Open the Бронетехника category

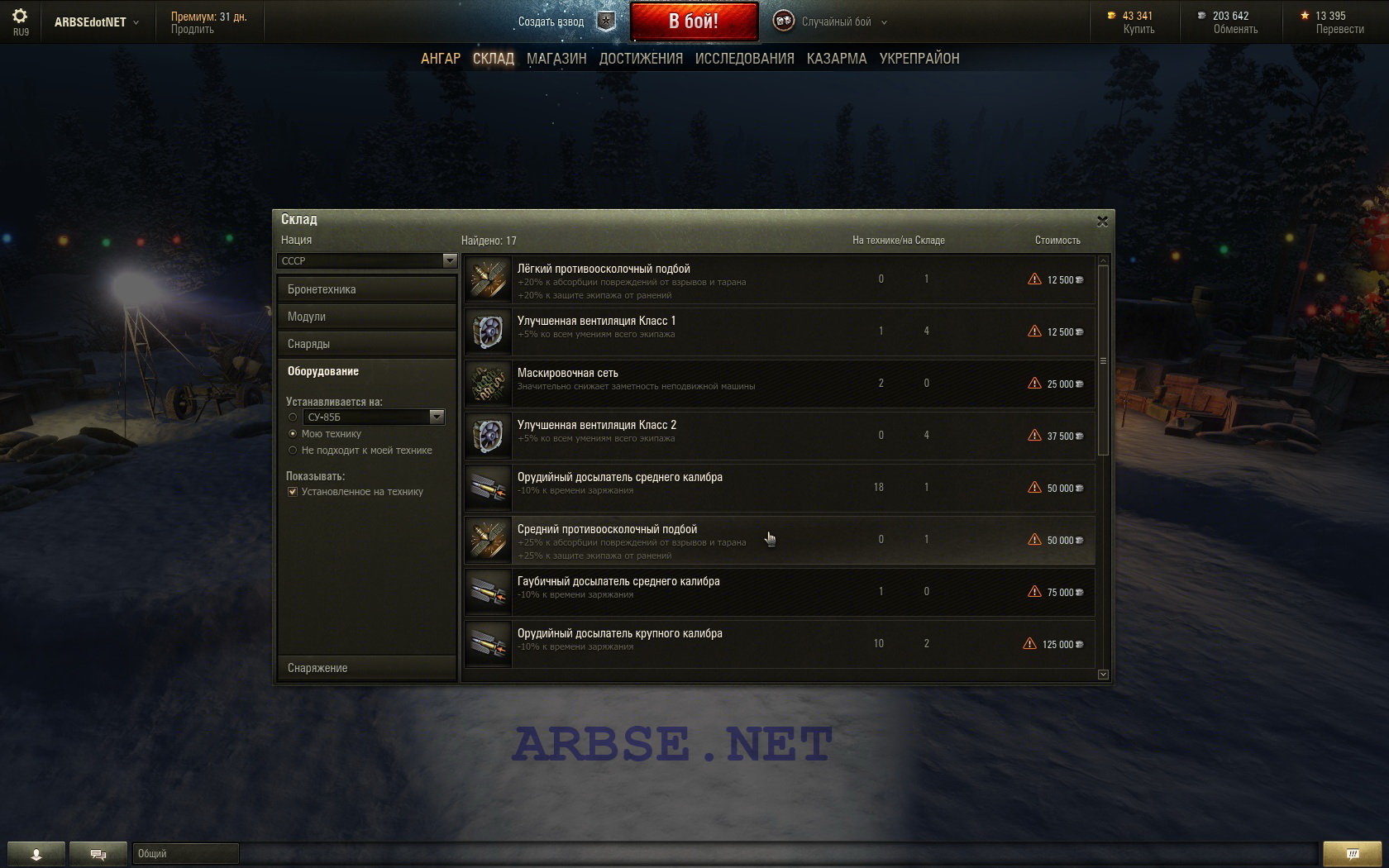click(367, 289)
